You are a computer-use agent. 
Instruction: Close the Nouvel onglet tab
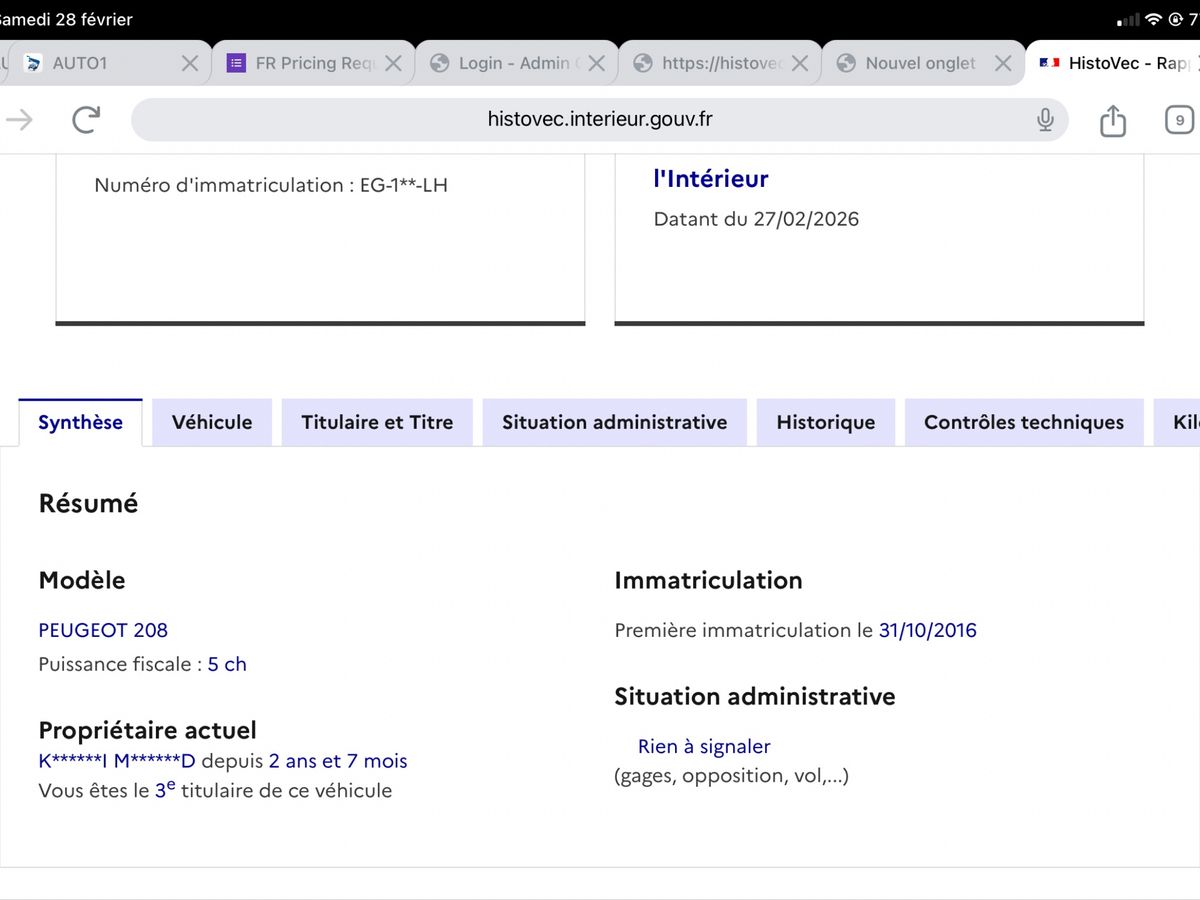[x=1003, y=63]
